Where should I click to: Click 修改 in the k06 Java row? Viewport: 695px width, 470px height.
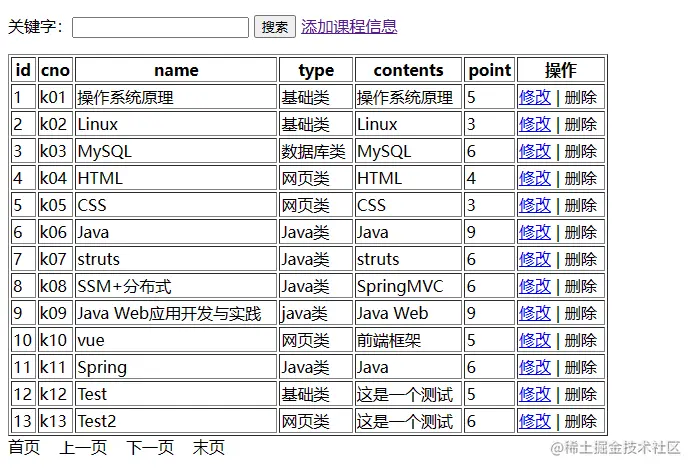click(535, 232)
